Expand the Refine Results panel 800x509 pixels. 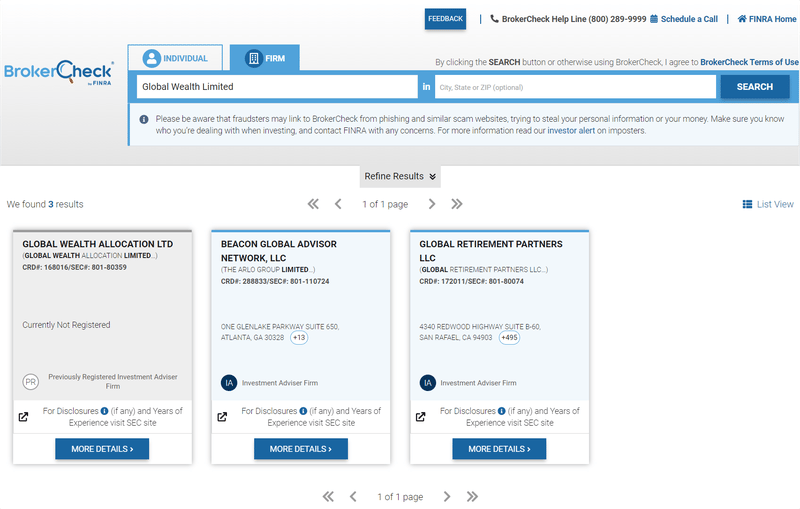(400, 176)
